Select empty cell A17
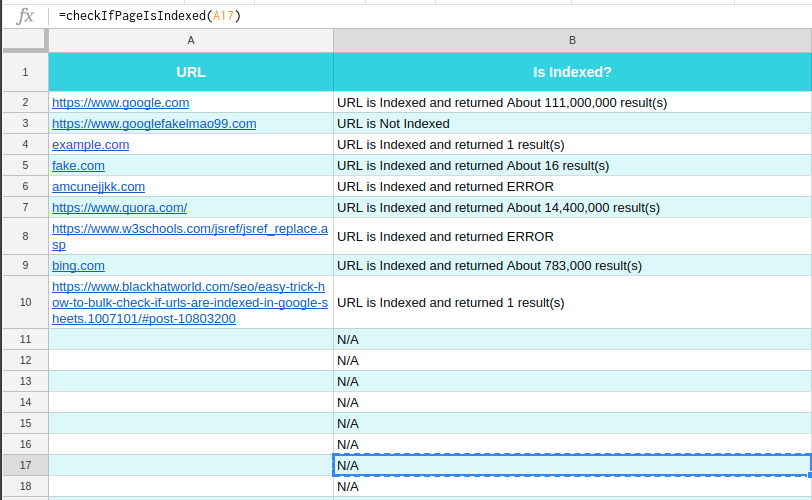 (191, 465)
